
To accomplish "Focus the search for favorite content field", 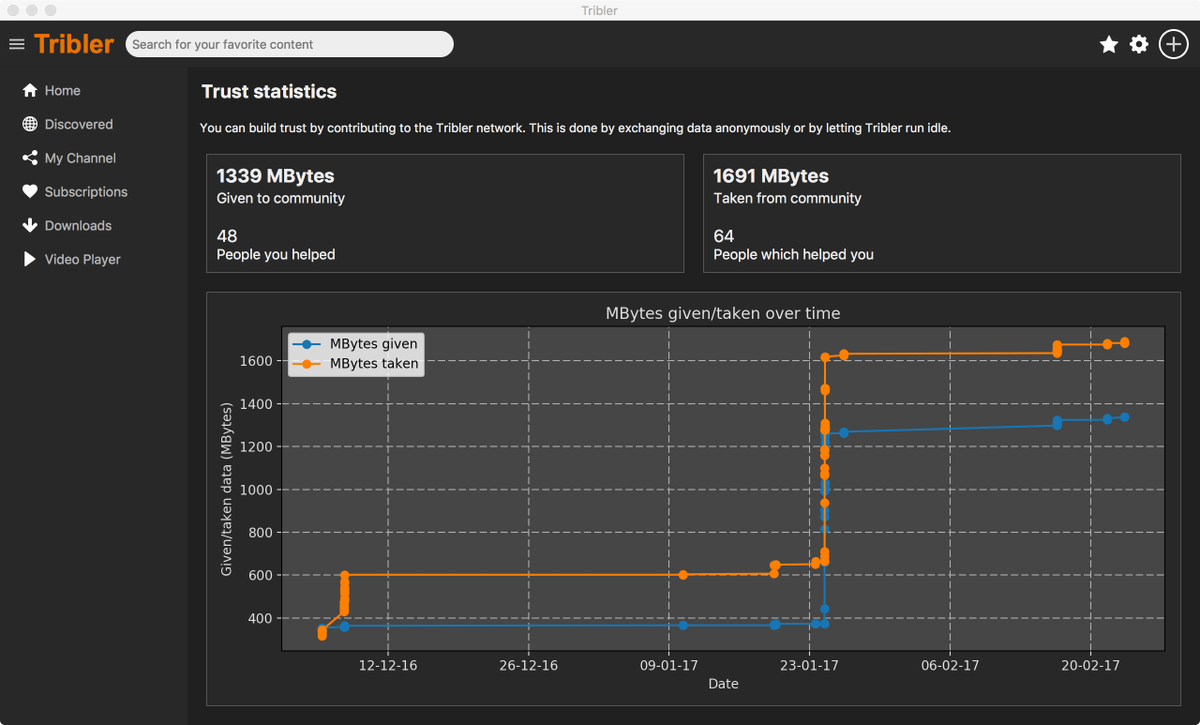I will 289,44.
